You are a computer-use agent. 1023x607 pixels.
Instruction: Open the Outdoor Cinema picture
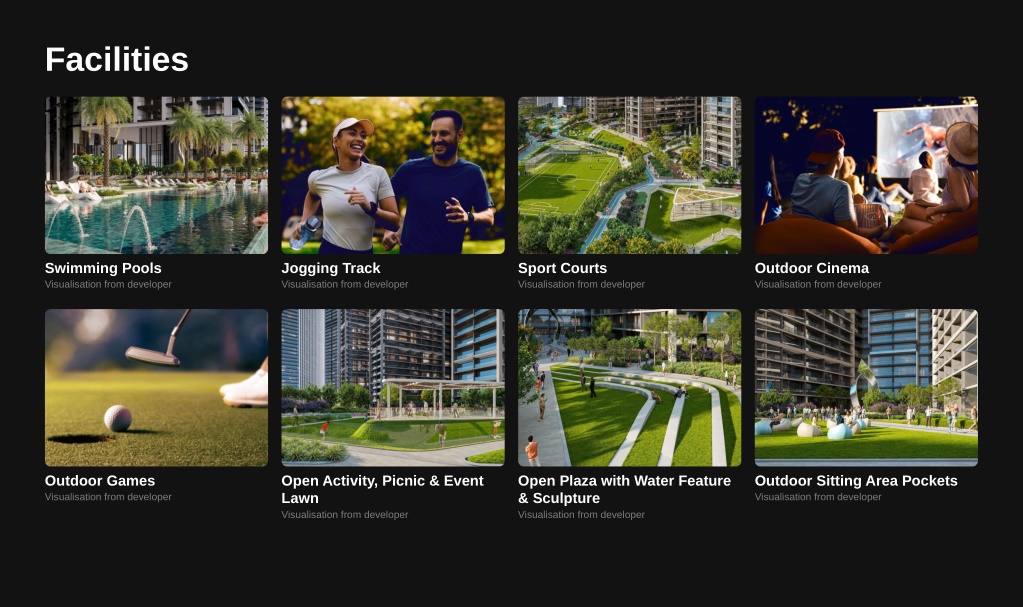[x=866, y=176]
